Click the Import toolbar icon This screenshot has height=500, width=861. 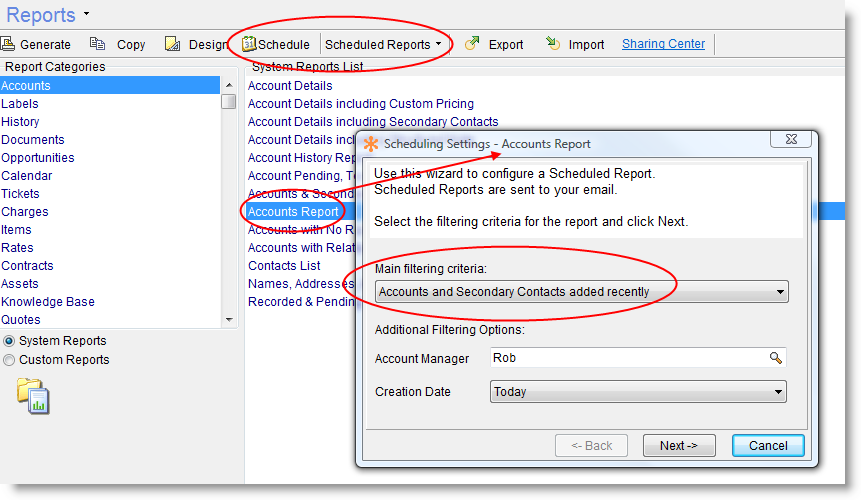coord(553,44)
